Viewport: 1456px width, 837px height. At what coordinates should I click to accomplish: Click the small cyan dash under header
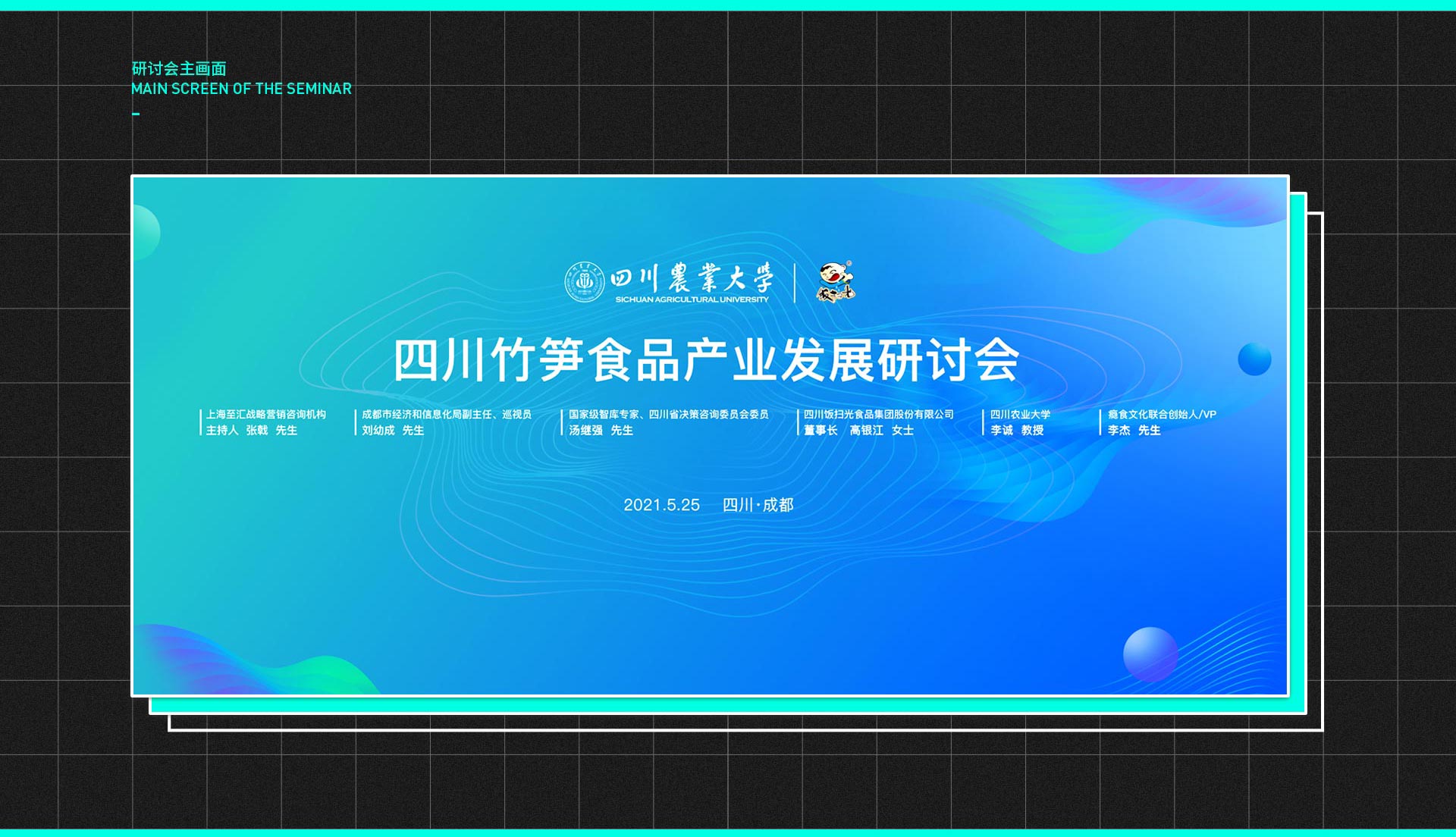136,114
